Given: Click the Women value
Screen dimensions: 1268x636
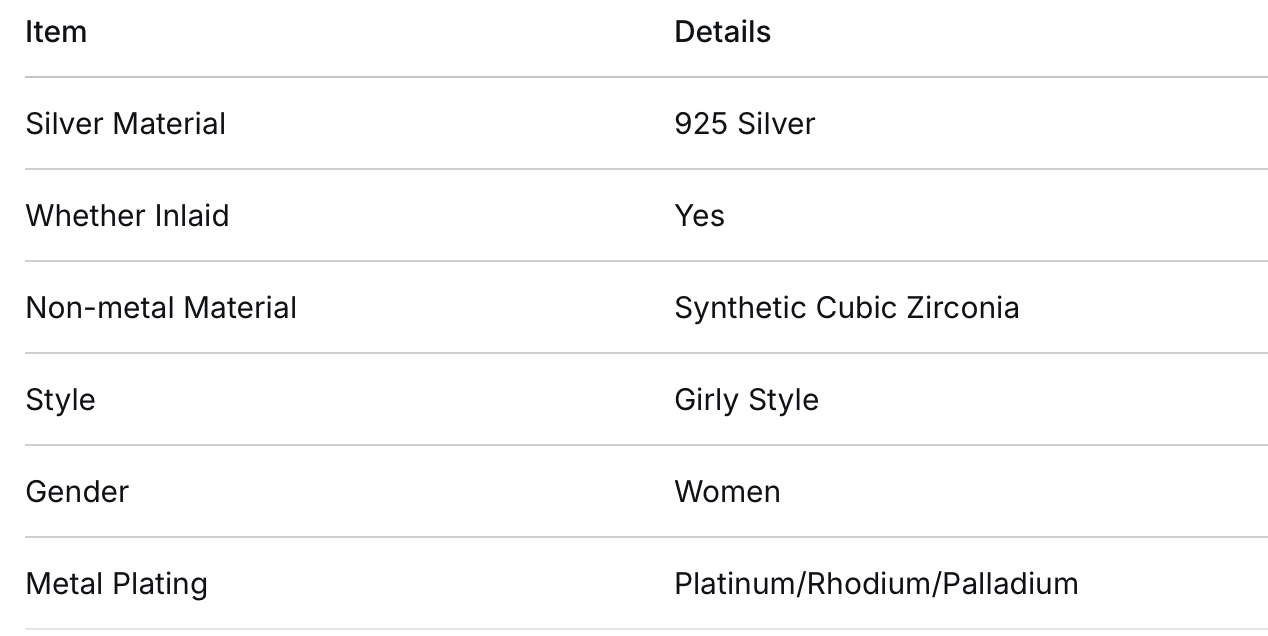Looking at the screenshot, I should pos(727,492).
